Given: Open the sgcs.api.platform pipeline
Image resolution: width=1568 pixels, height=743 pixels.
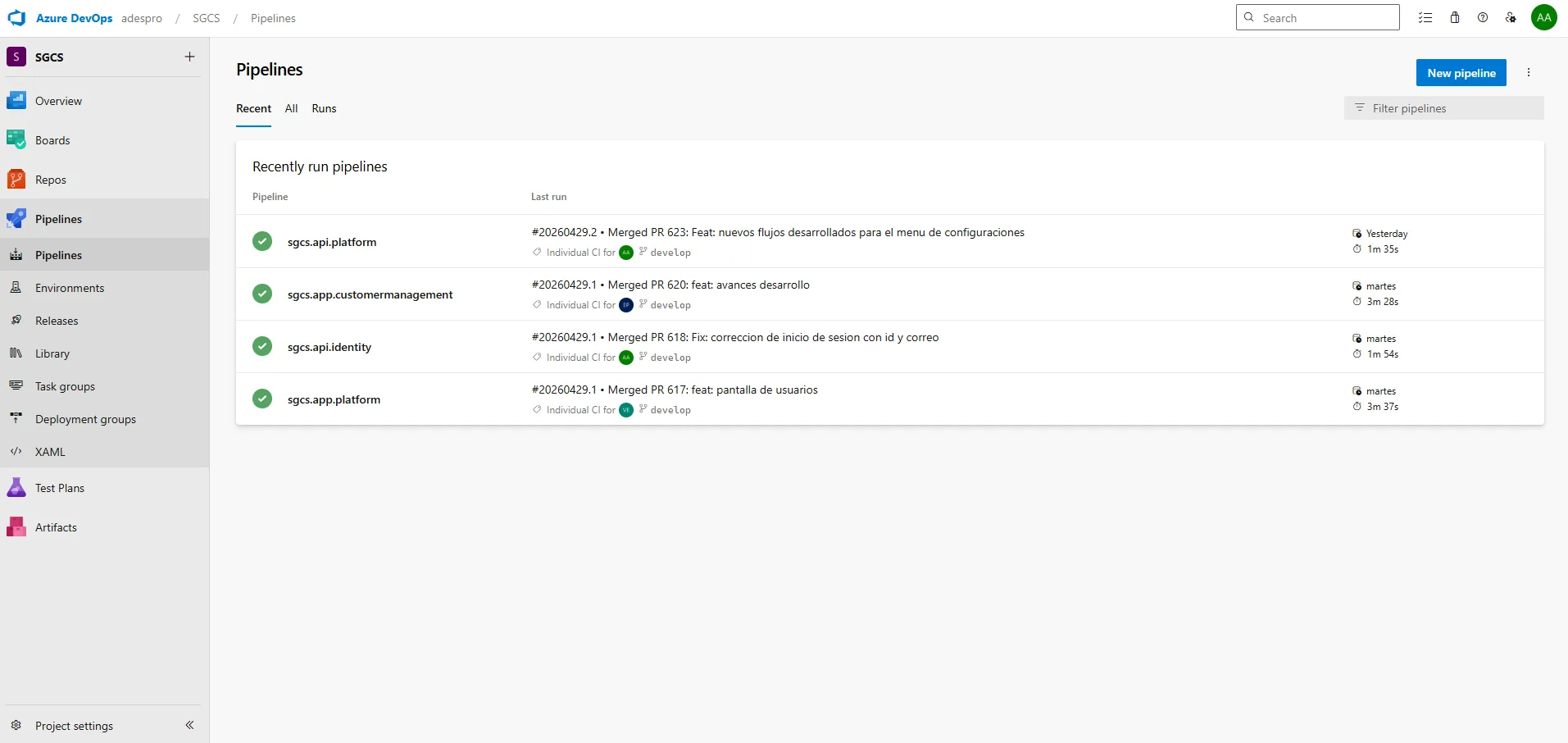Looking at the screenshot, I should (x=332, y=242).
